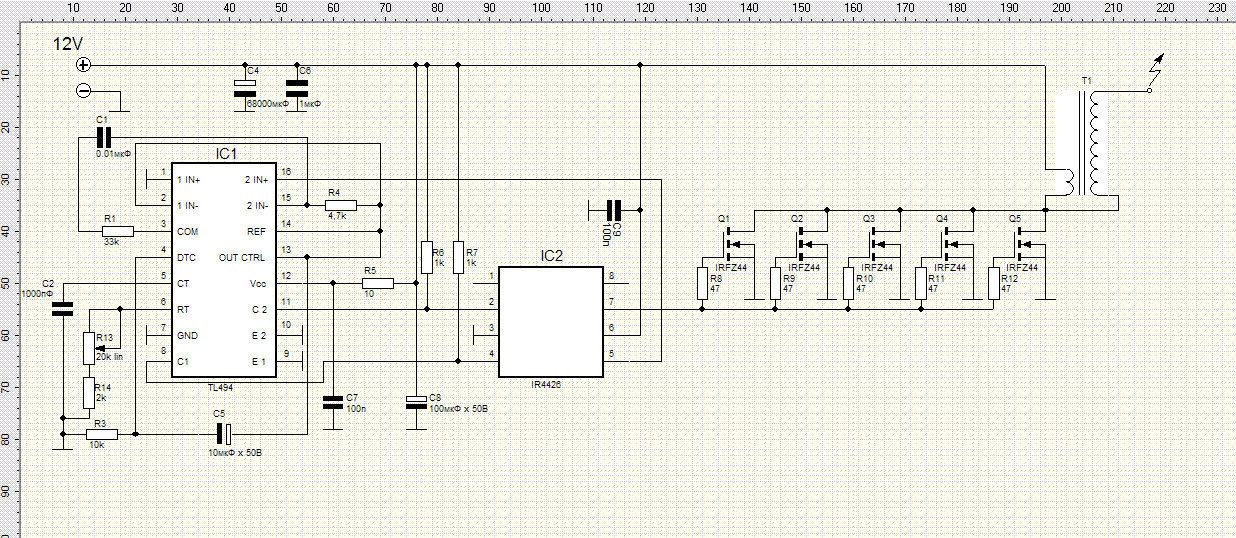Select the R8 47 ohm gate resistor

click(702, 284)
